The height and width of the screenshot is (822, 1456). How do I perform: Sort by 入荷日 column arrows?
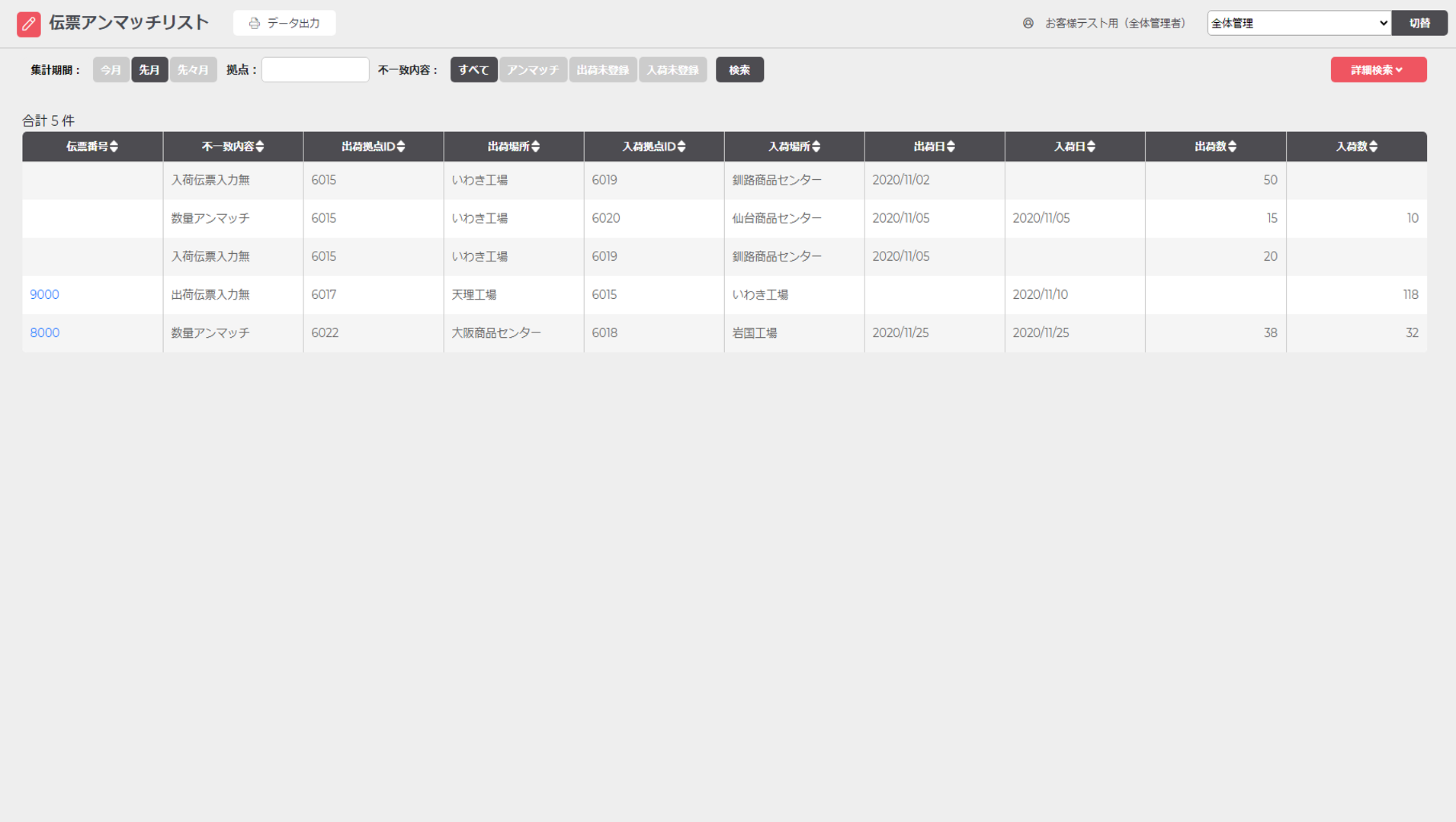click(x=1091, y=146)
